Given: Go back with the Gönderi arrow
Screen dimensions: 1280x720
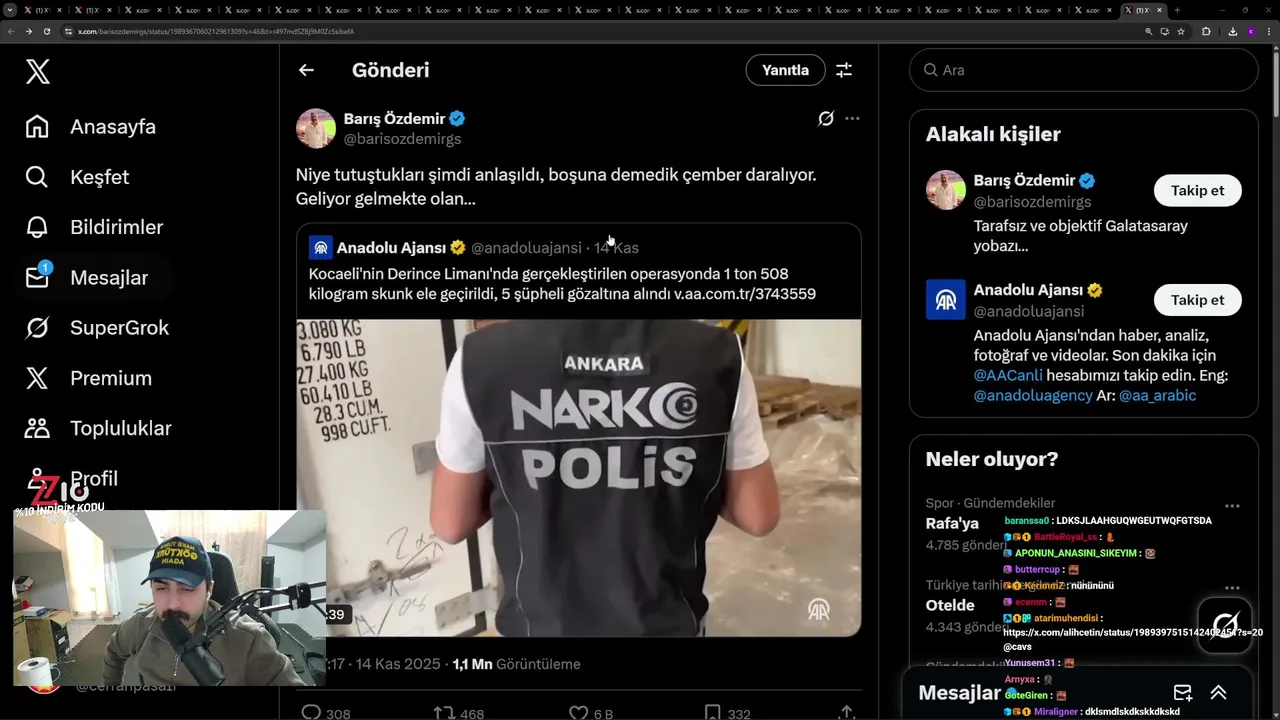Looking at the screenshot, I should [x=306, y=70].
